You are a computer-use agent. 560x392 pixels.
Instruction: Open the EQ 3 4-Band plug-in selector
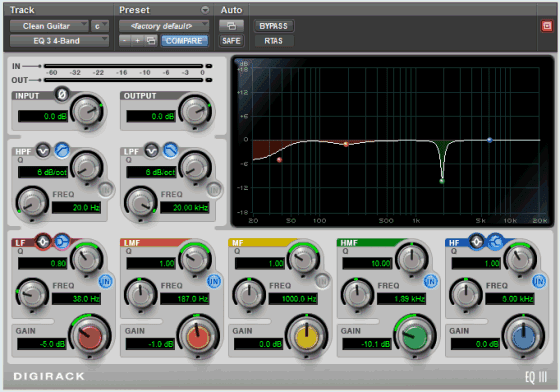tap(59, 41)
